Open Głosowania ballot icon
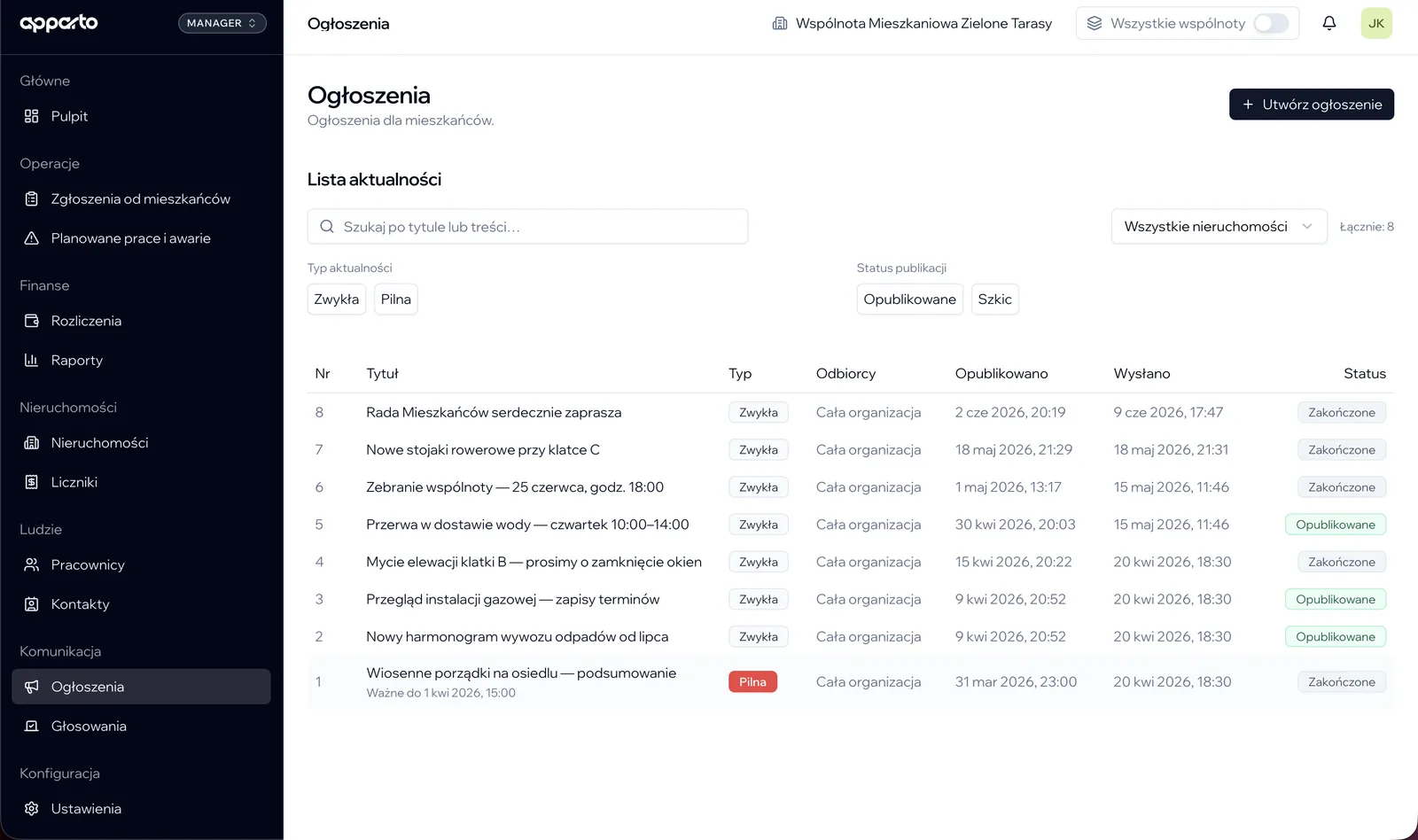Image resolution: width=1418 pixels, height=840 pixels. click(32, 726)
